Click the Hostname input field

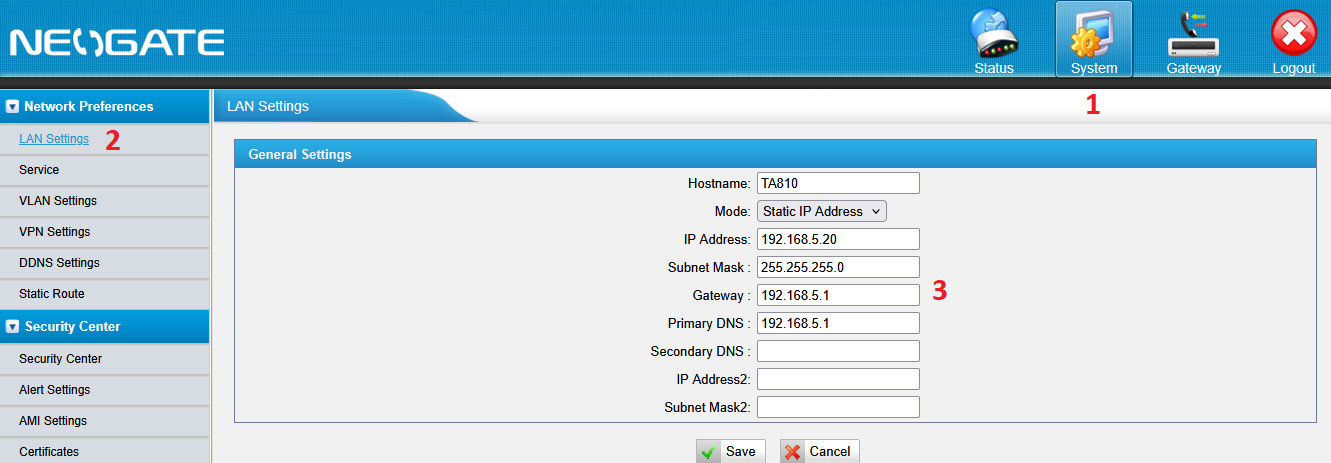tap(837, 183)
